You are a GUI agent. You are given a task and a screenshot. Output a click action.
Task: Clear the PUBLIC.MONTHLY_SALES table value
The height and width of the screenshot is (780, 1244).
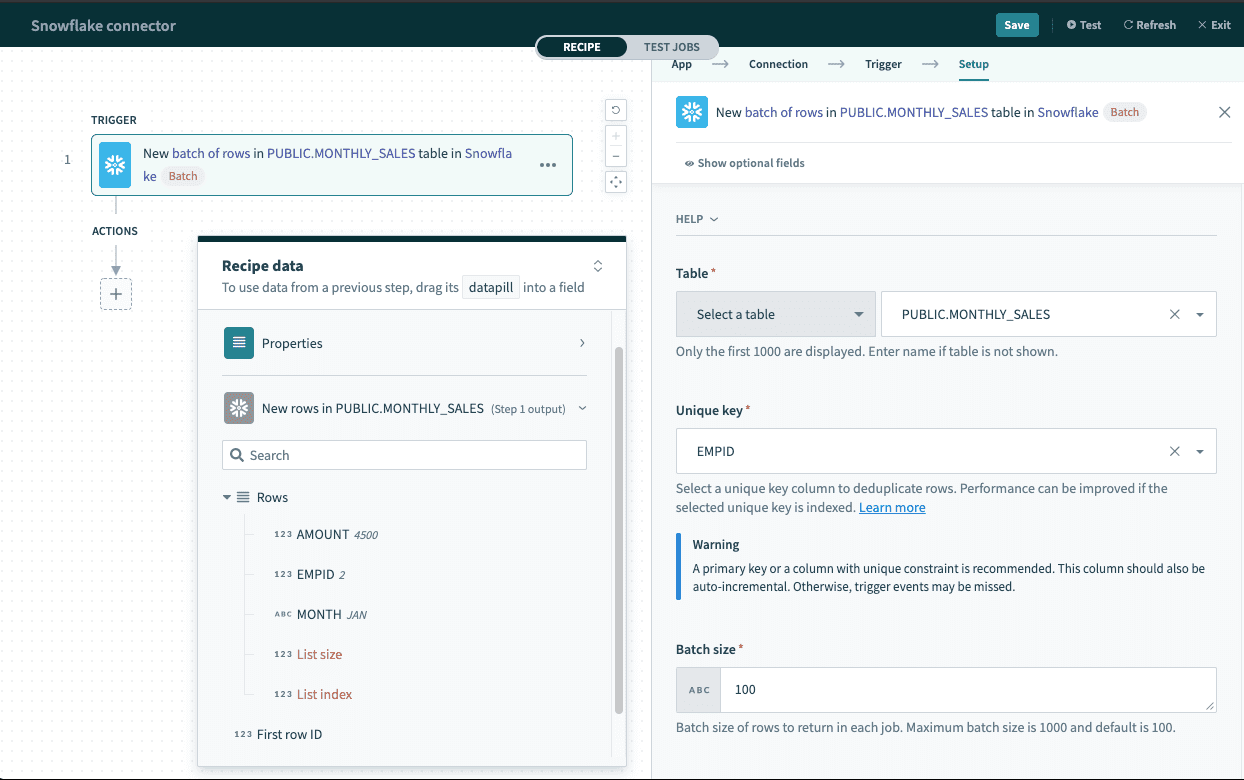(x=1175, y=314)
